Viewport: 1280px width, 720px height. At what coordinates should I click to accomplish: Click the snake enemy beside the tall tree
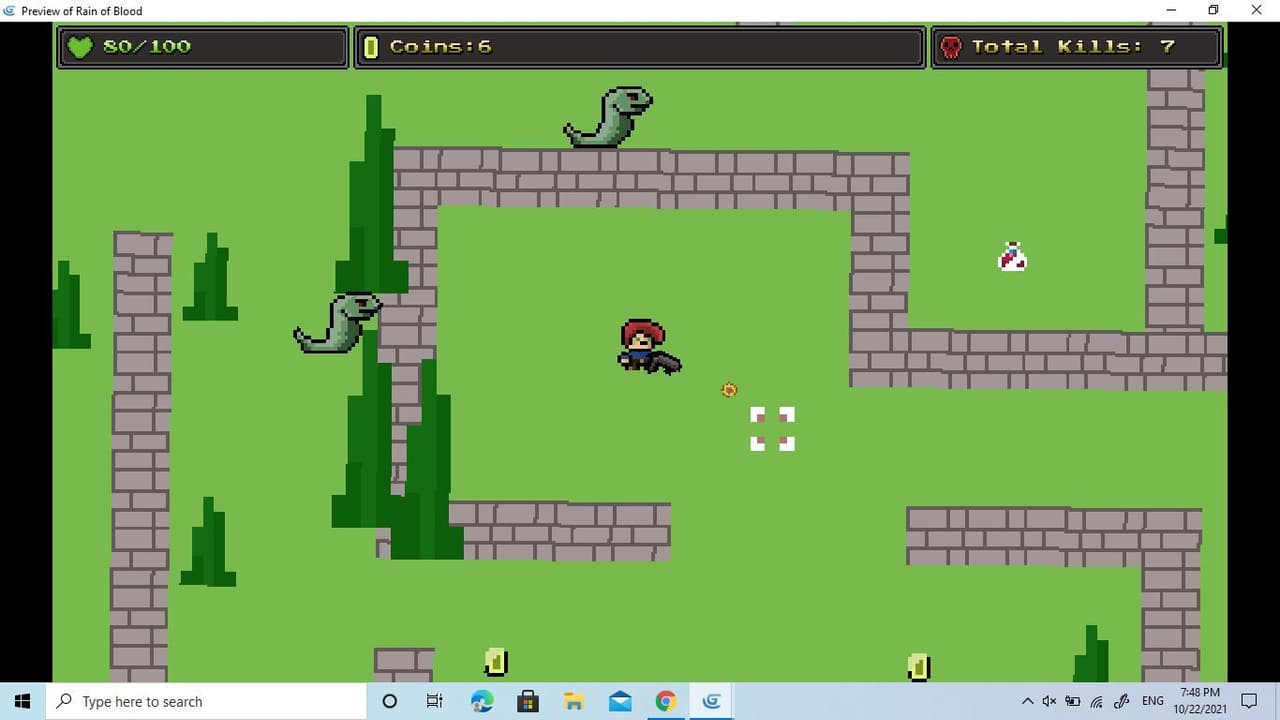pos(338,323)
